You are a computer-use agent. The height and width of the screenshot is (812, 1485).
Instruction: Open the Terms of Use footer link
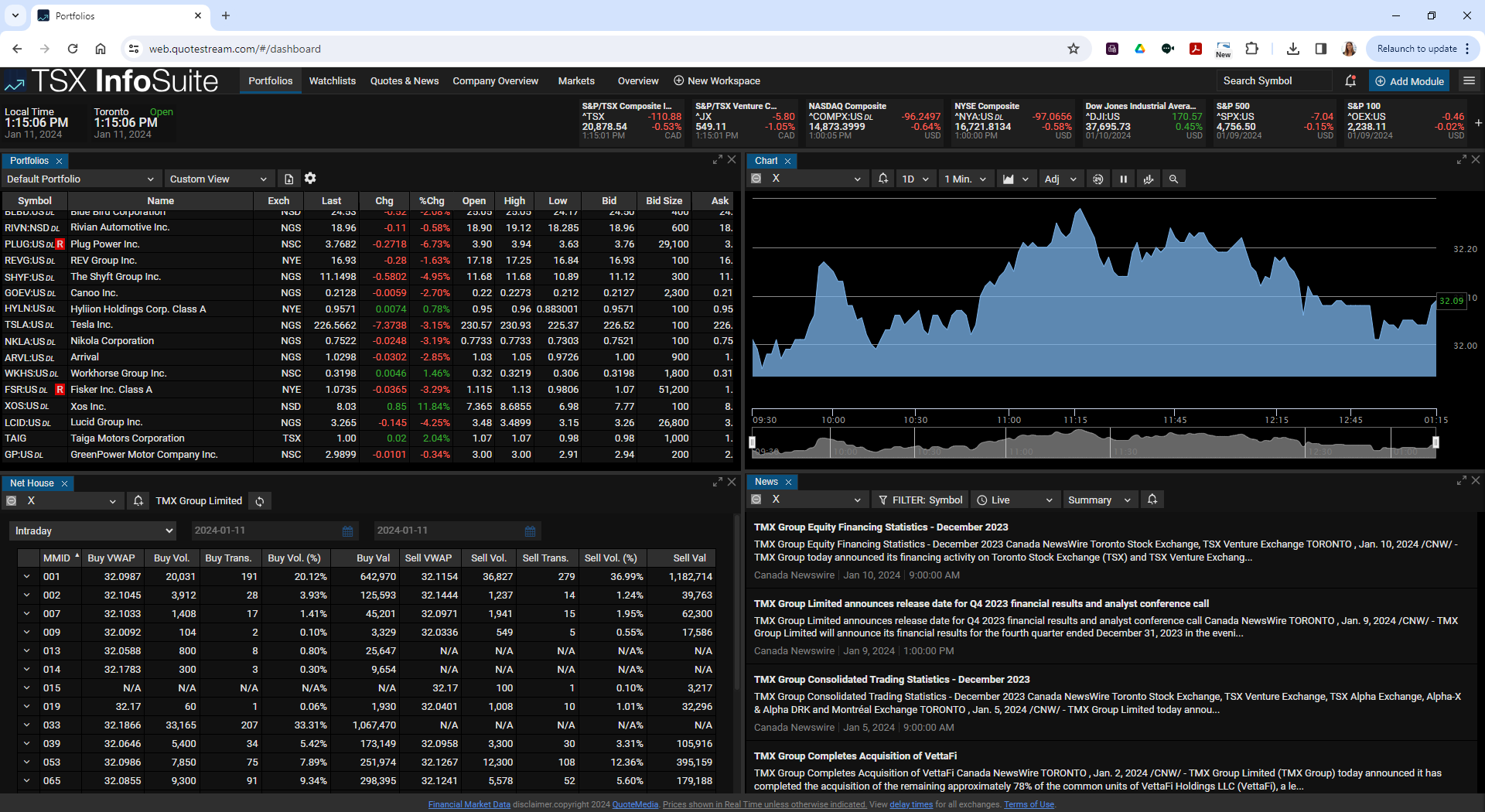tap(1029, 804)
